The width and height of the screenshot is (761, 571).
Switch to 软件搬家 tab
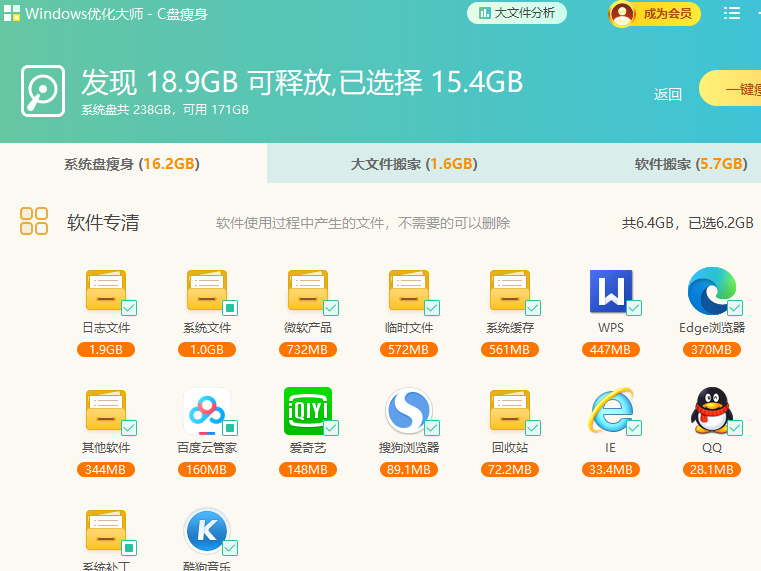[x=691, y=163]
